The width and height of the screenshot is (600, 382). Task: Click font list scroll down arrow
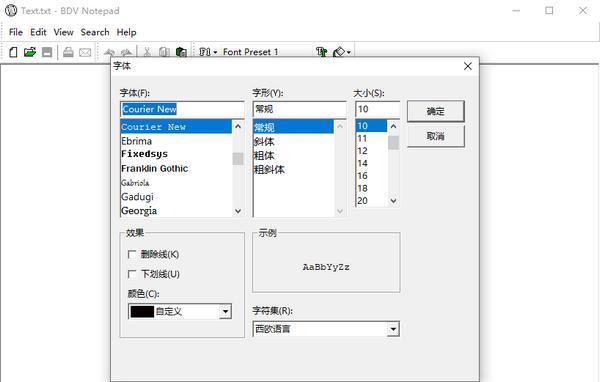238,211
